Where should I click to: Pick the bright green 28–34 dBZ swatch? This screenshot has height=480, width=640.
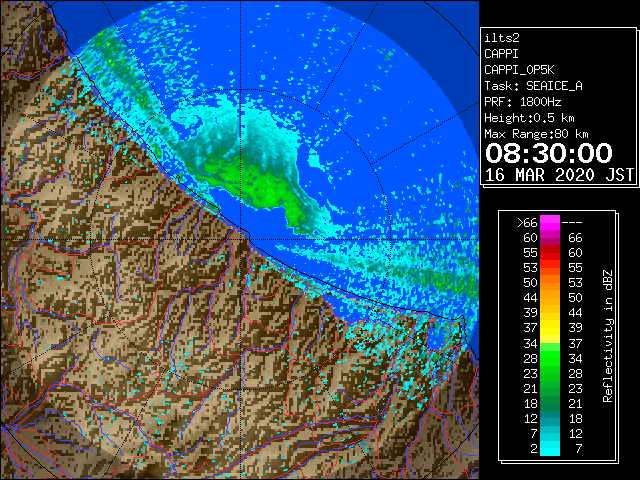tap(550, 358)
